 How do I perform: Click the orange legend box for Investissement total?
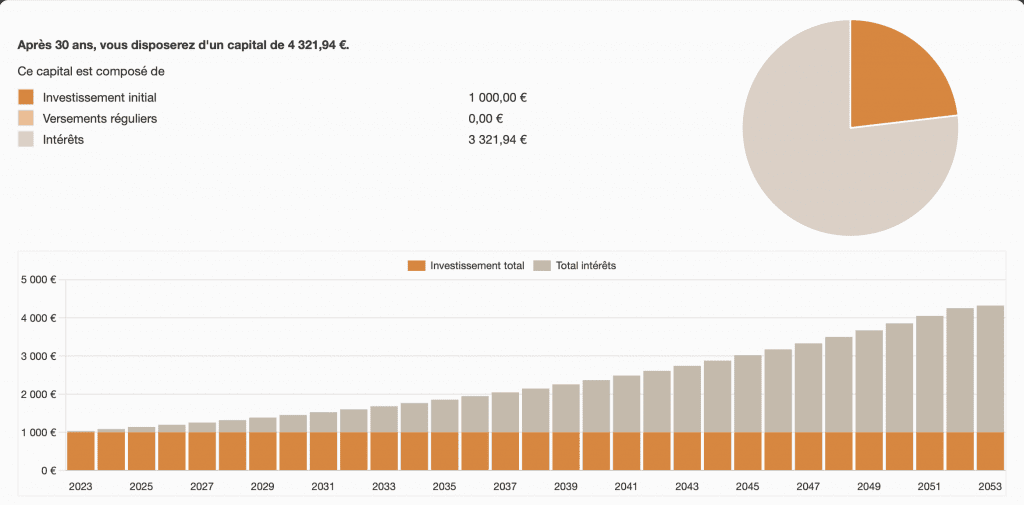(x=417, y=265)
